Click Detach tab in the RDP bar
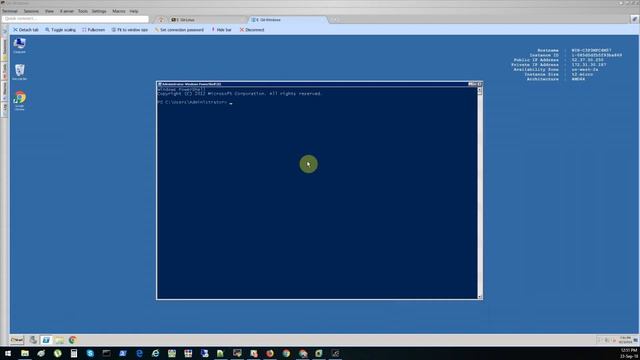This screenshot has width=640, height=360. (26, 30)
